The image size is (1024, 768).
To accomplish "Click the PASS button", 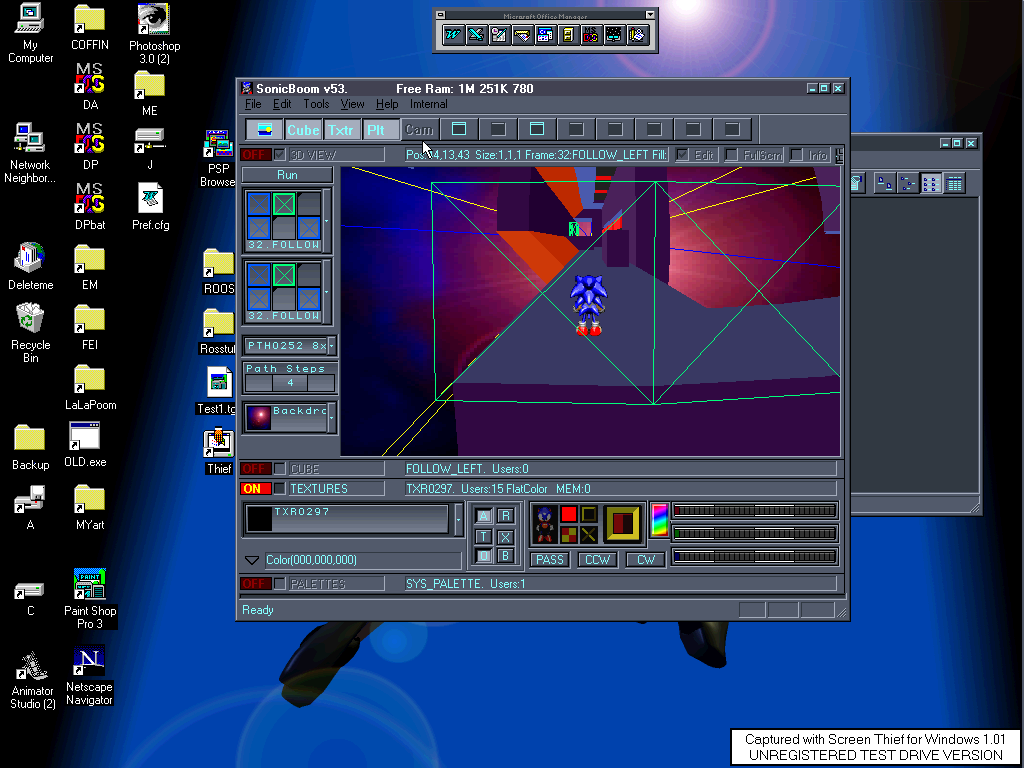I will (550, 560).
